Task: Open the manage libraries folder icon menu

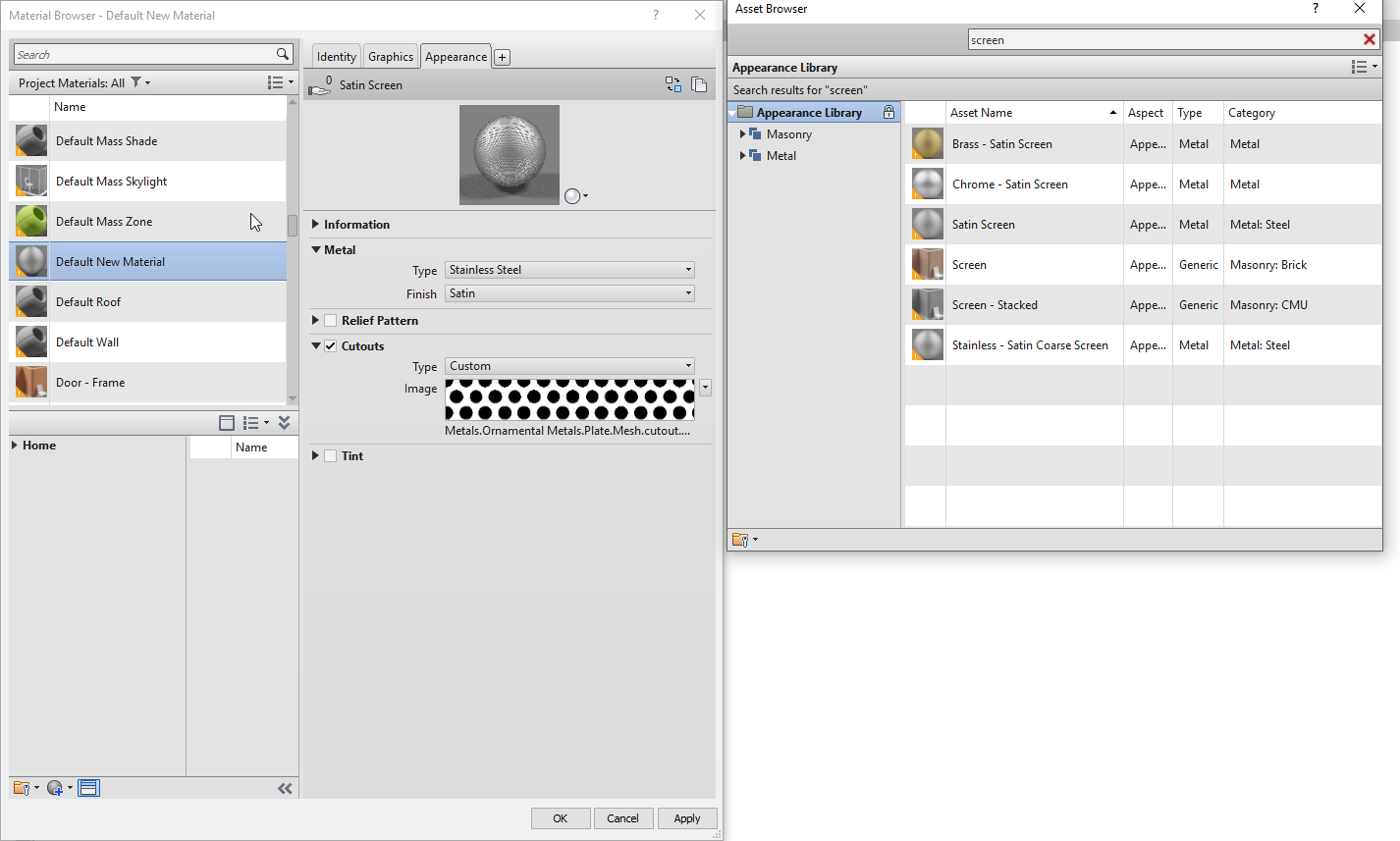Action: pos(26,788)
